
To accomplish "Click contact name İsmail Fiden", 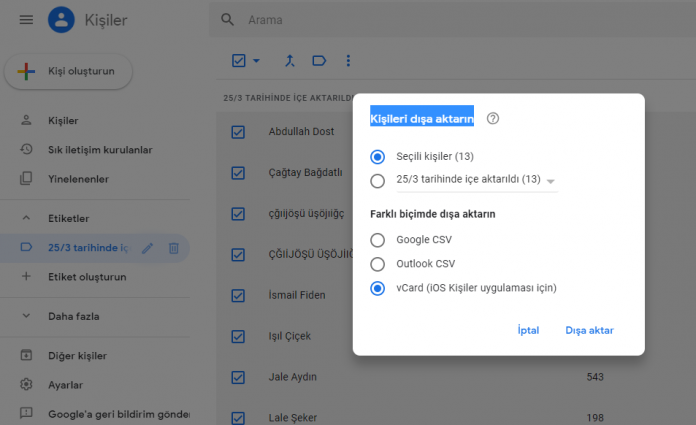I will [x=297, y=295].
